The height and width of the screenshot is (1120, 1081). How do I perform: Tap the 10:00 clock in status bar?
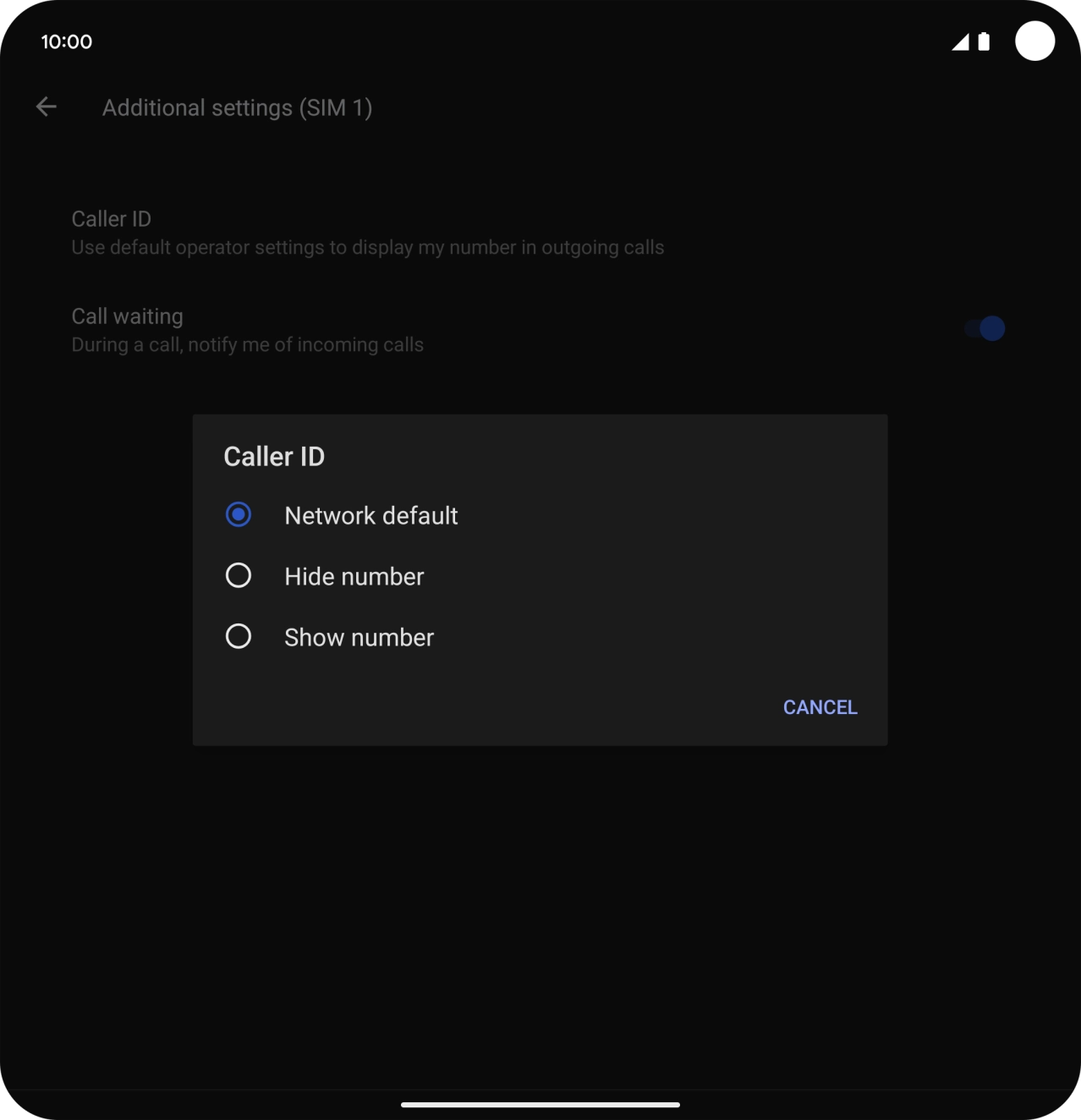[x=67, y=41]
